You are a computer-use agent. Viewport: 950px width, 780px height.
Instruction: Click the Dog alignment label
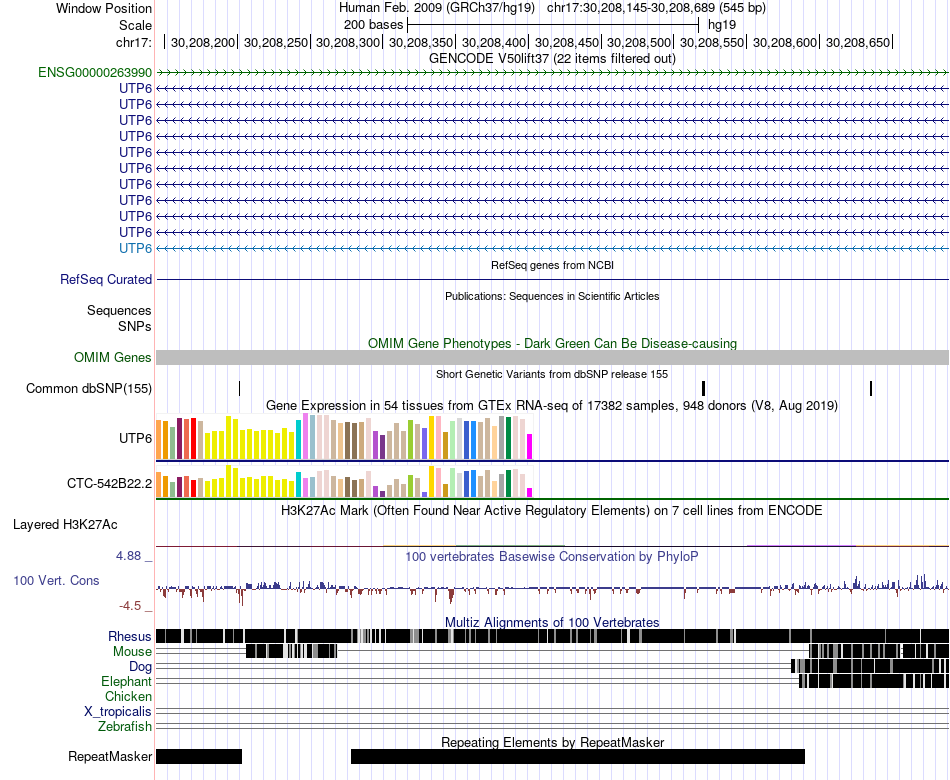pyautogui.click(x=141, y=667)
